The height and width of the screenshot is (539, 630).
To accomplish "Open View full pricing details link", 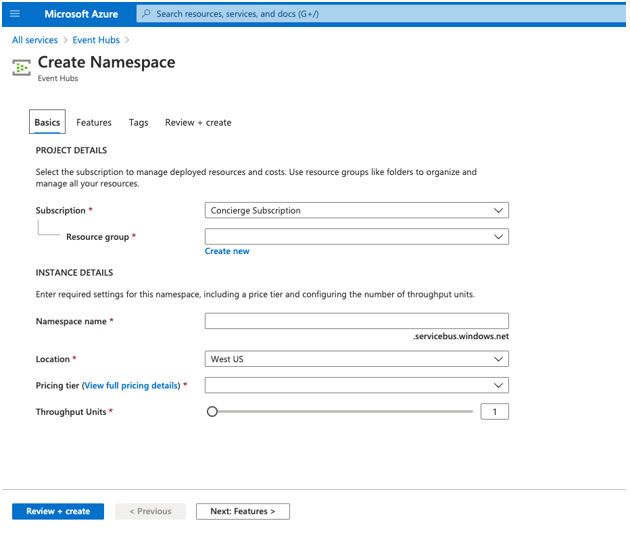I will [132, 386].
